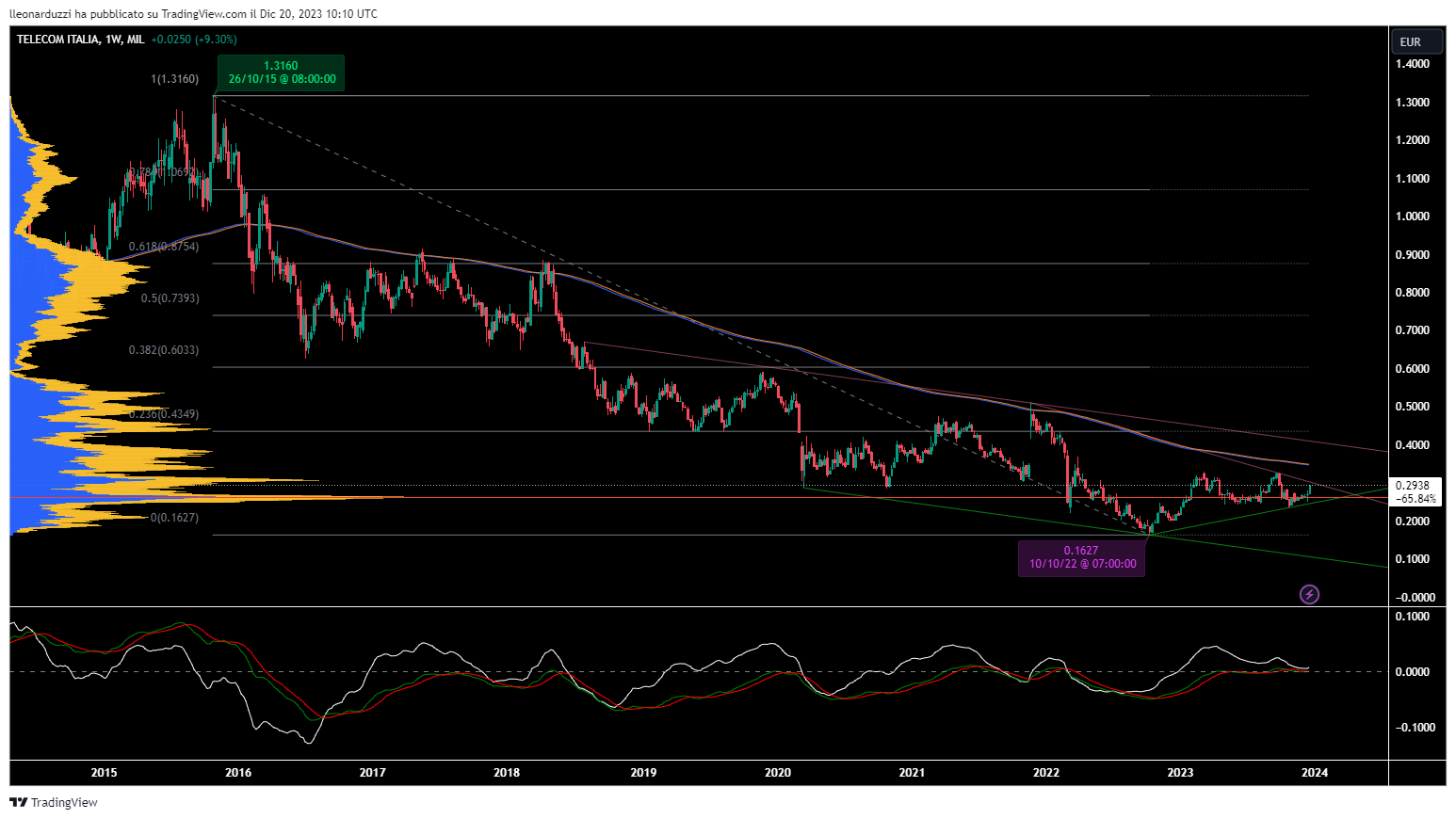Viewport: 1456px width, 819px height.
Task: Click the 0.1000 indicator axis label
Action: click(1413, 617)
